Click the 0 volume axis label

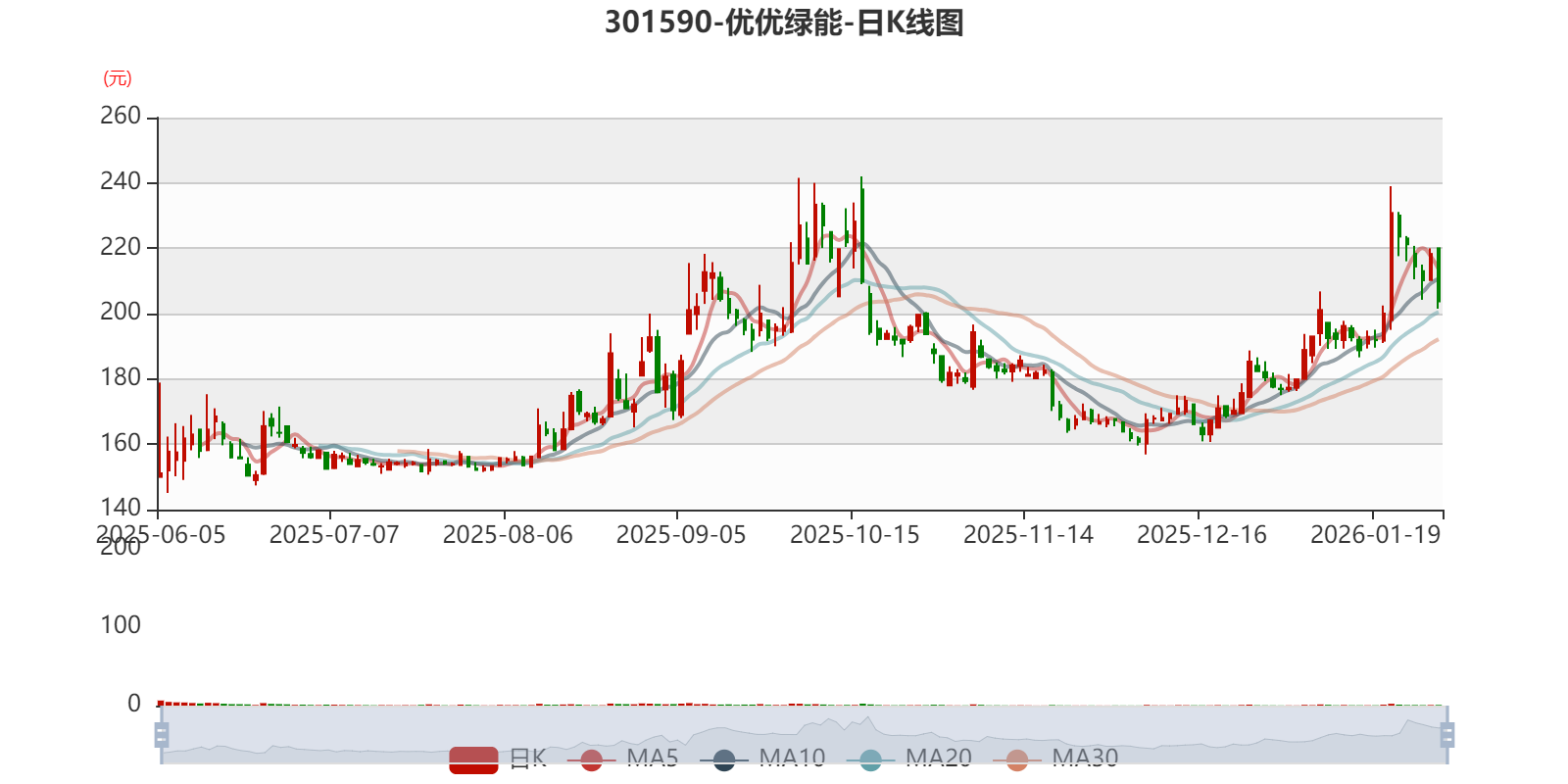pyautogui.click(x=134, y=704)
